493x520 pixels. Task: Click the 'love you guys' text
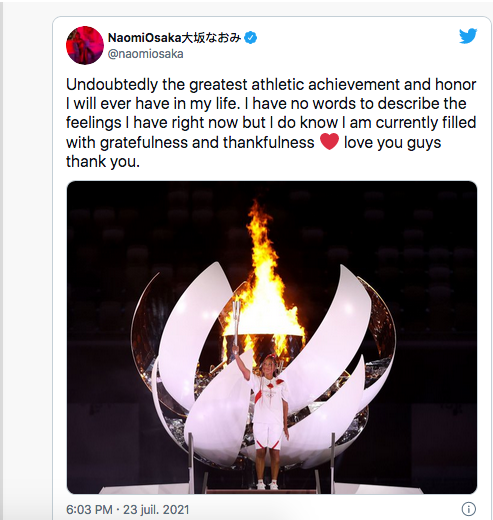[x=392, y=143]
